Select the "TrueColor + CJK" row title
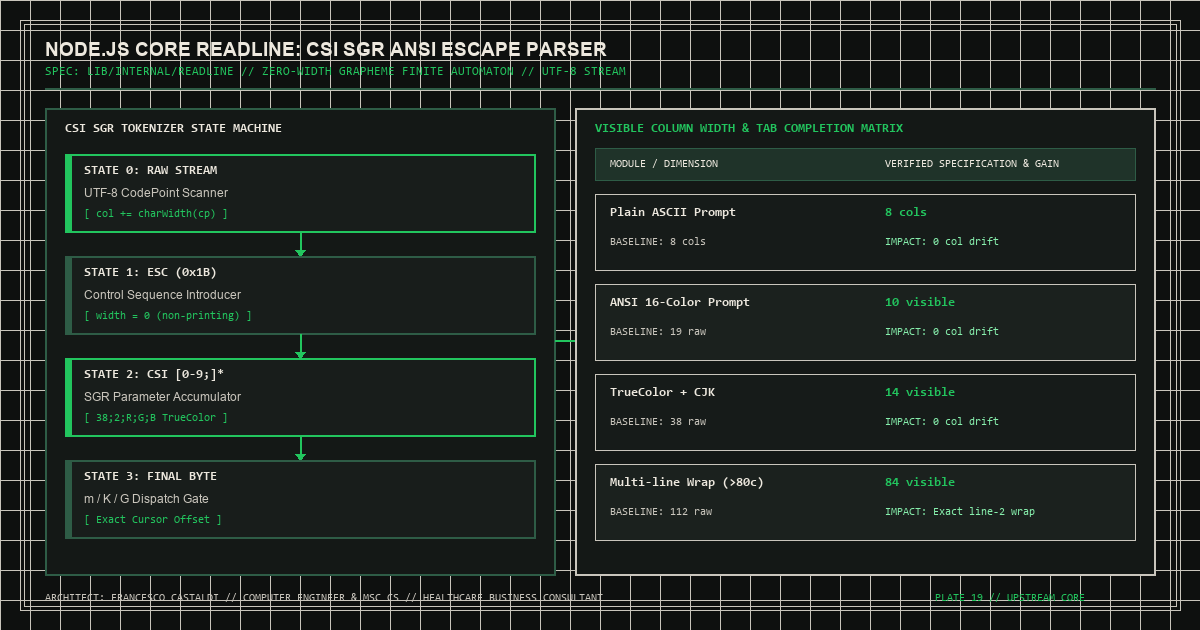Viewport: 1200px width, 630px height. 662,393
